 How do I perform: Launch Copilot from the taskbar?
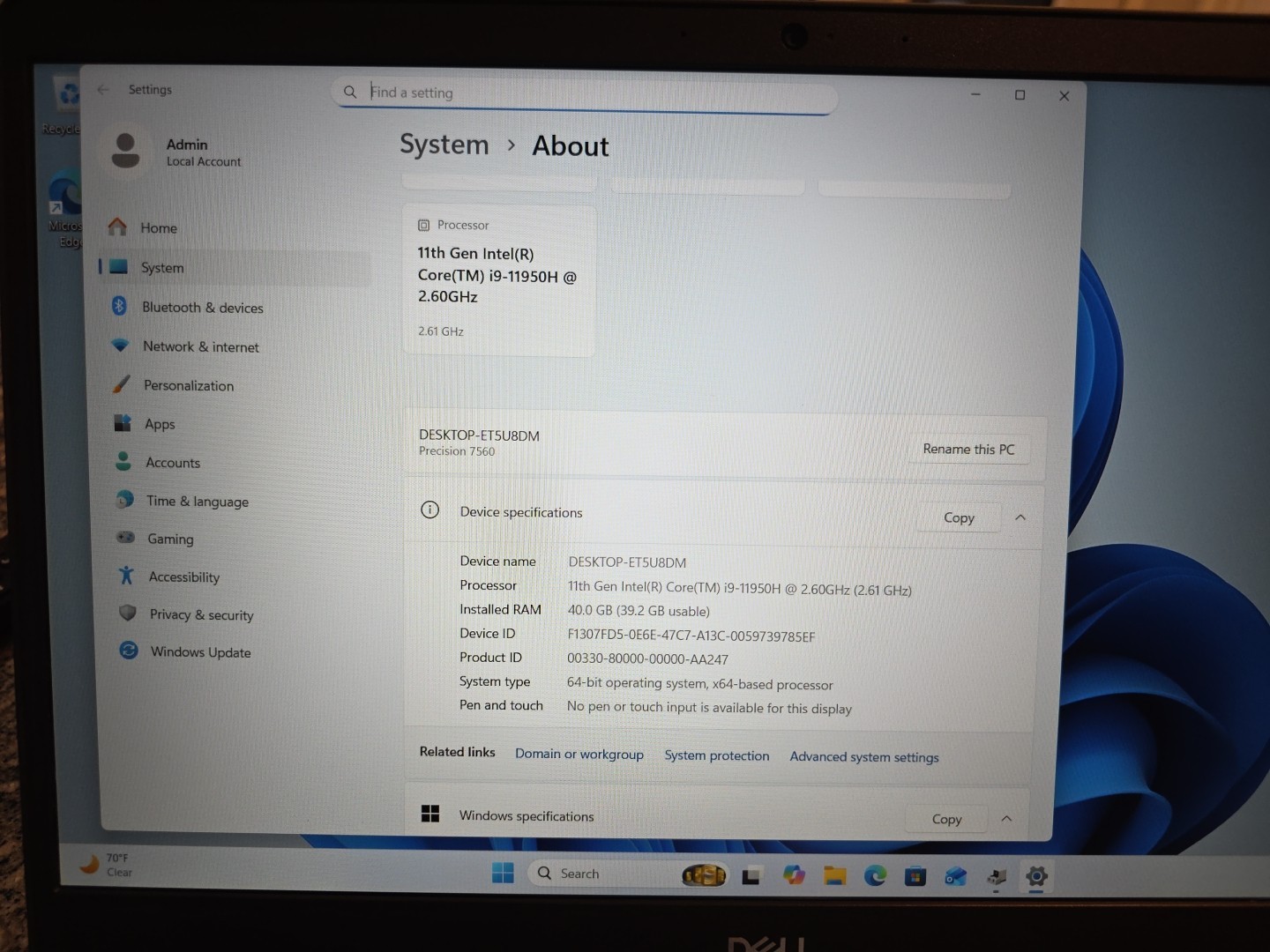pyautogui.click(x=794, y=875)
